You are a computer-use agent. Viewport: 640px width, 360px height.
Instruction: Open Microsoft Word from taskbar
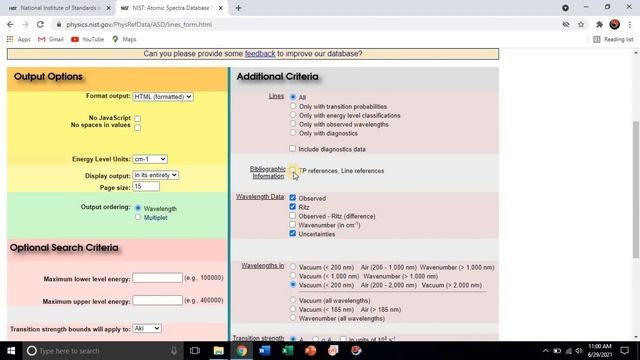[264, 351]
